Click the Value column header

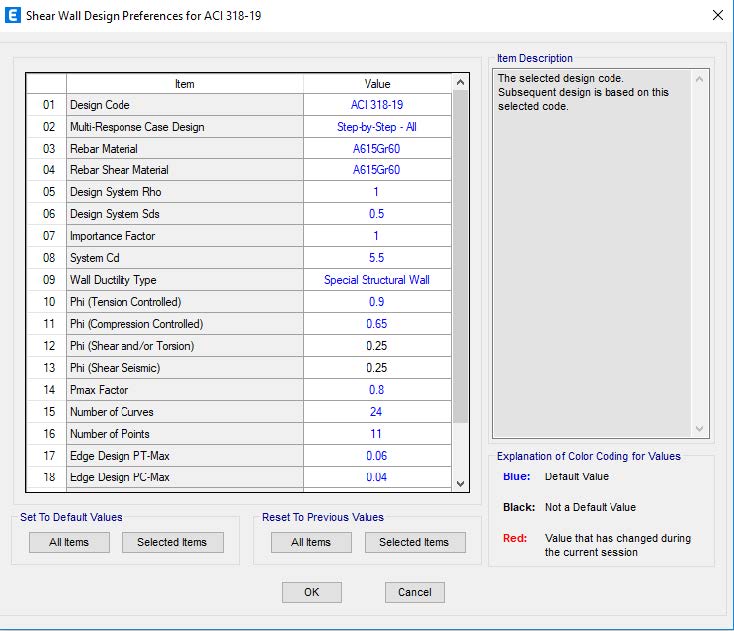pyautogui.click(x=377, y=84)
